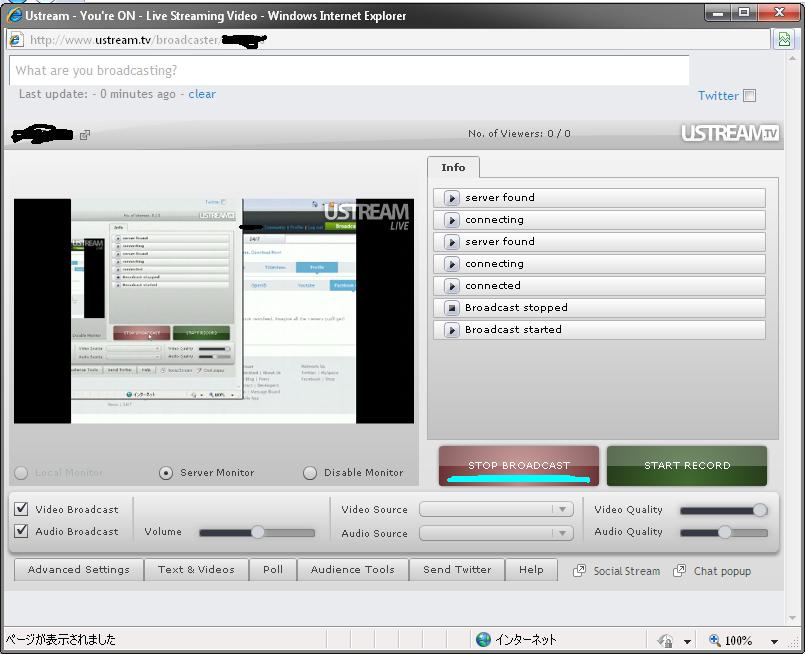805x654 pixels.
Task: Click the play icon beside first "server found"
Action: [x=451, y=198]
